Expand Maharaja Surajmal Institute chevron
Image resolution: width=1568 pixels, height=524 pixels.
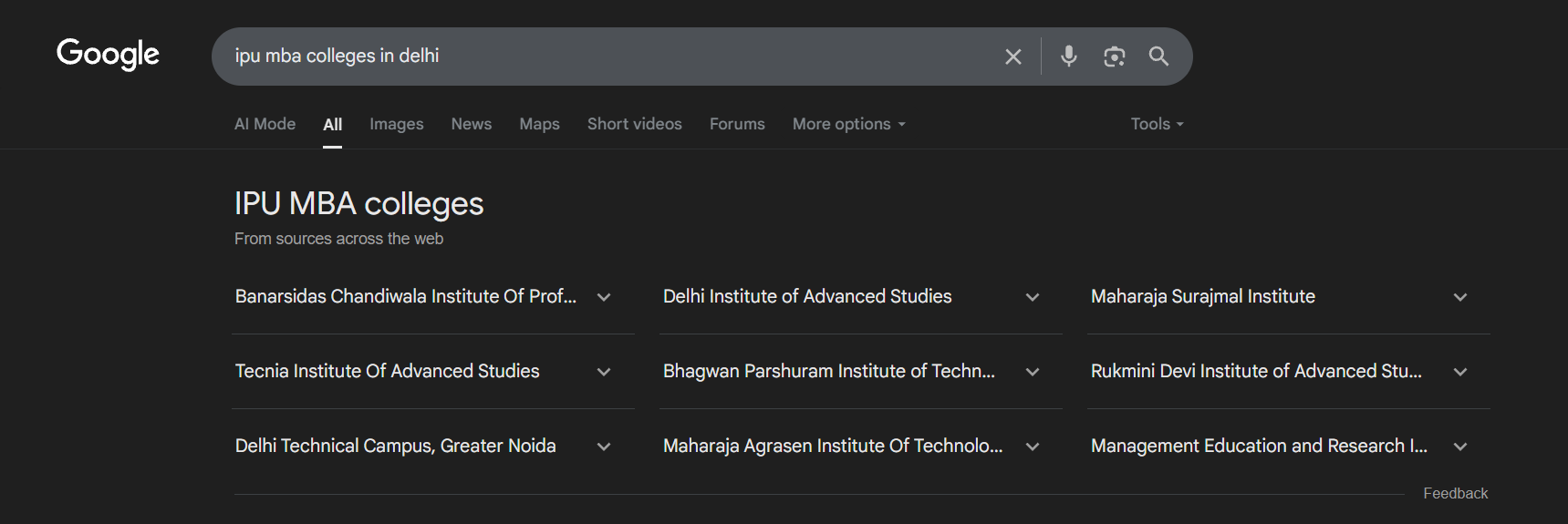point(1460,297)
